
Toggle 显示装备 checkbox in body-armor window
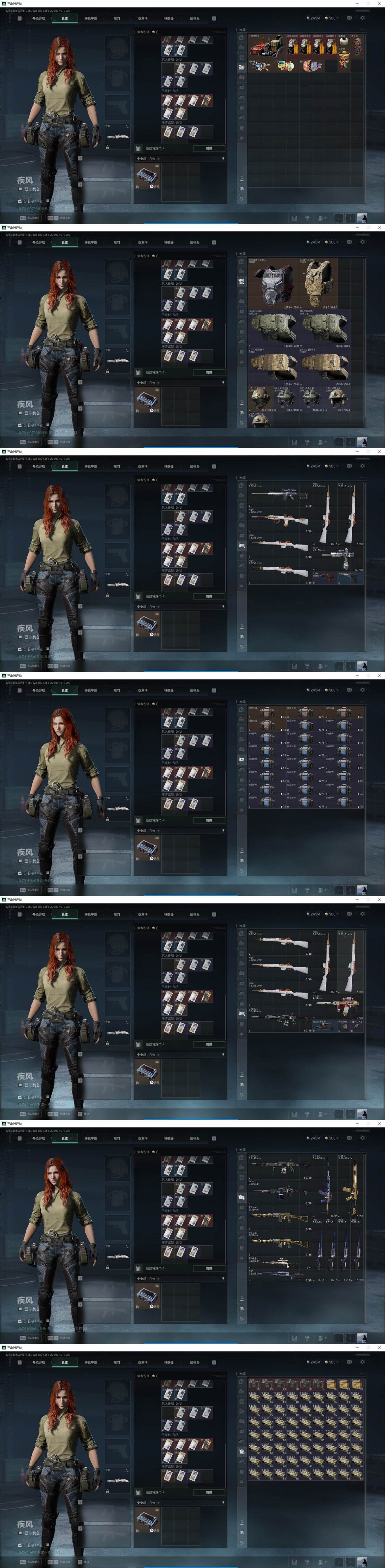[x=21, y=413]
